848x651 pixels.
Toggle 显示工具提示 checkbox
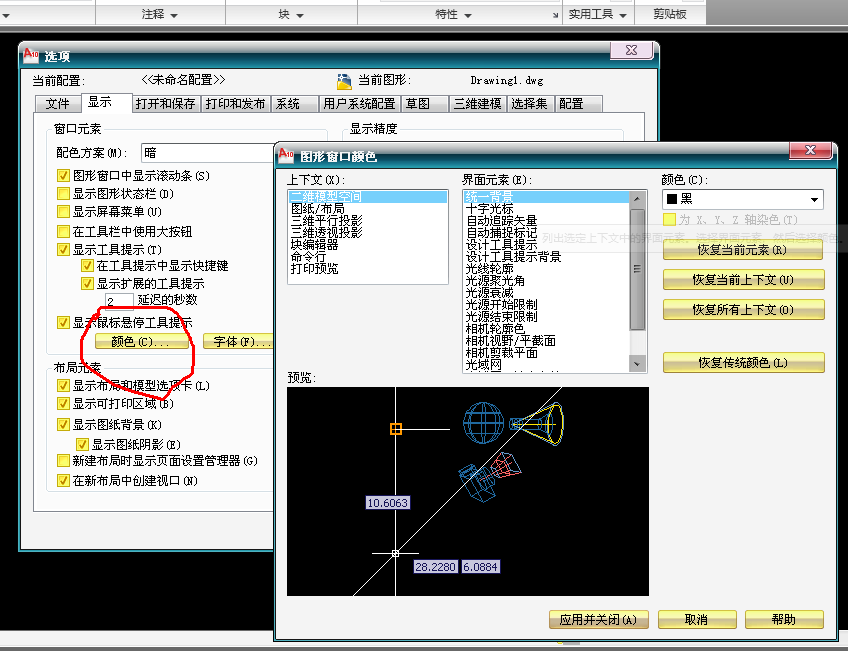[x=63, y=249]
